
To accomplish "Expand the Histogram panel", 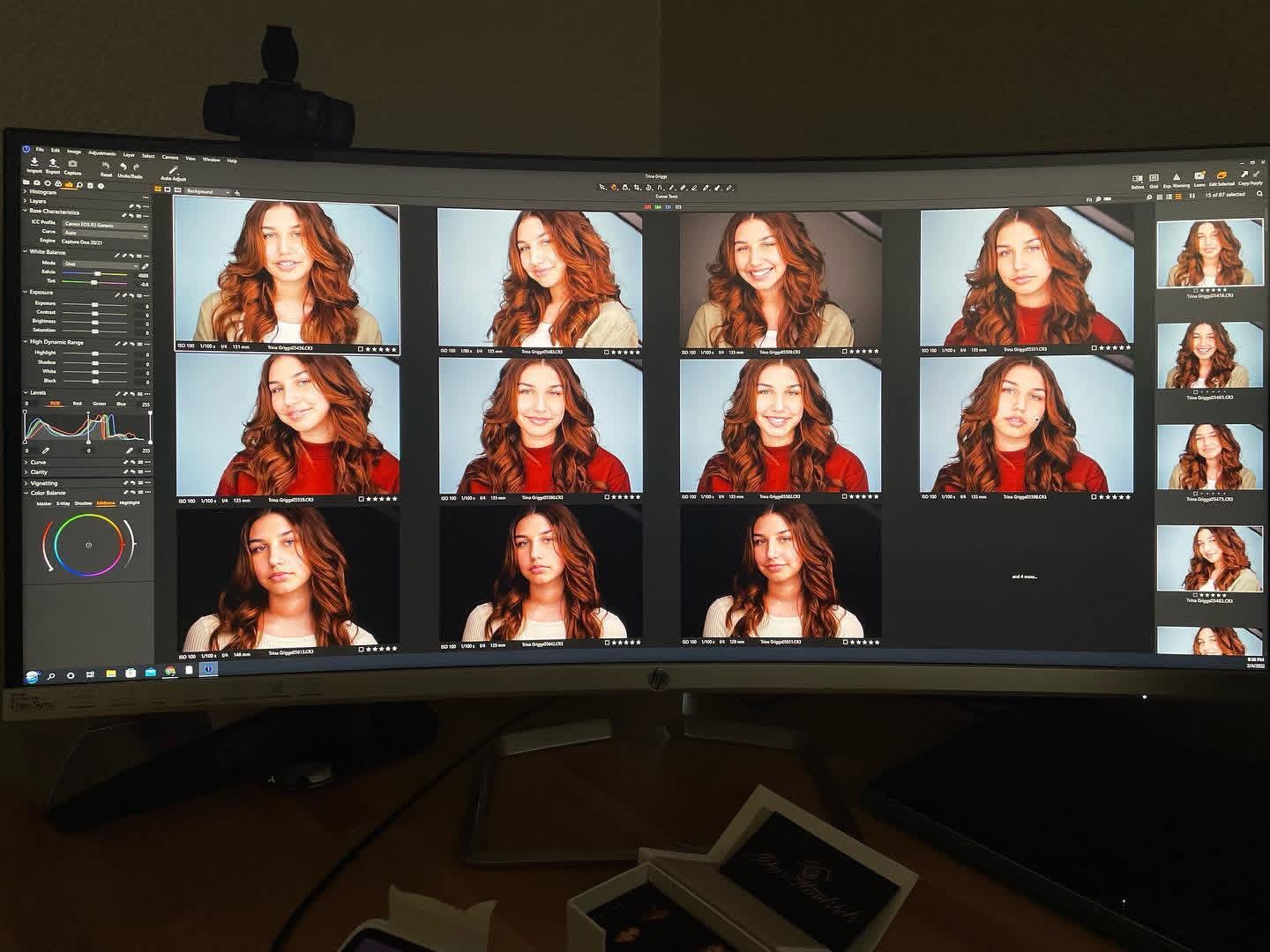I will tap(26, 192).
